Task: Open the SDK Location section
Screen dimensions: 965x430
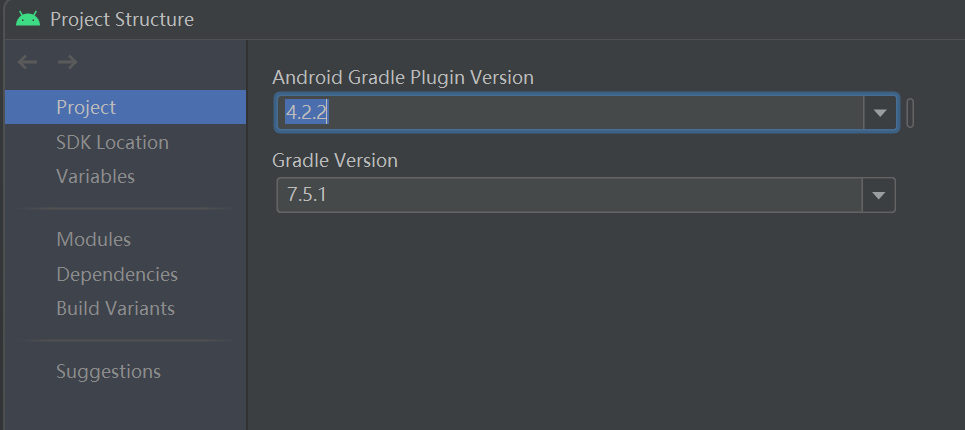Action: click(x=112, y=142)
